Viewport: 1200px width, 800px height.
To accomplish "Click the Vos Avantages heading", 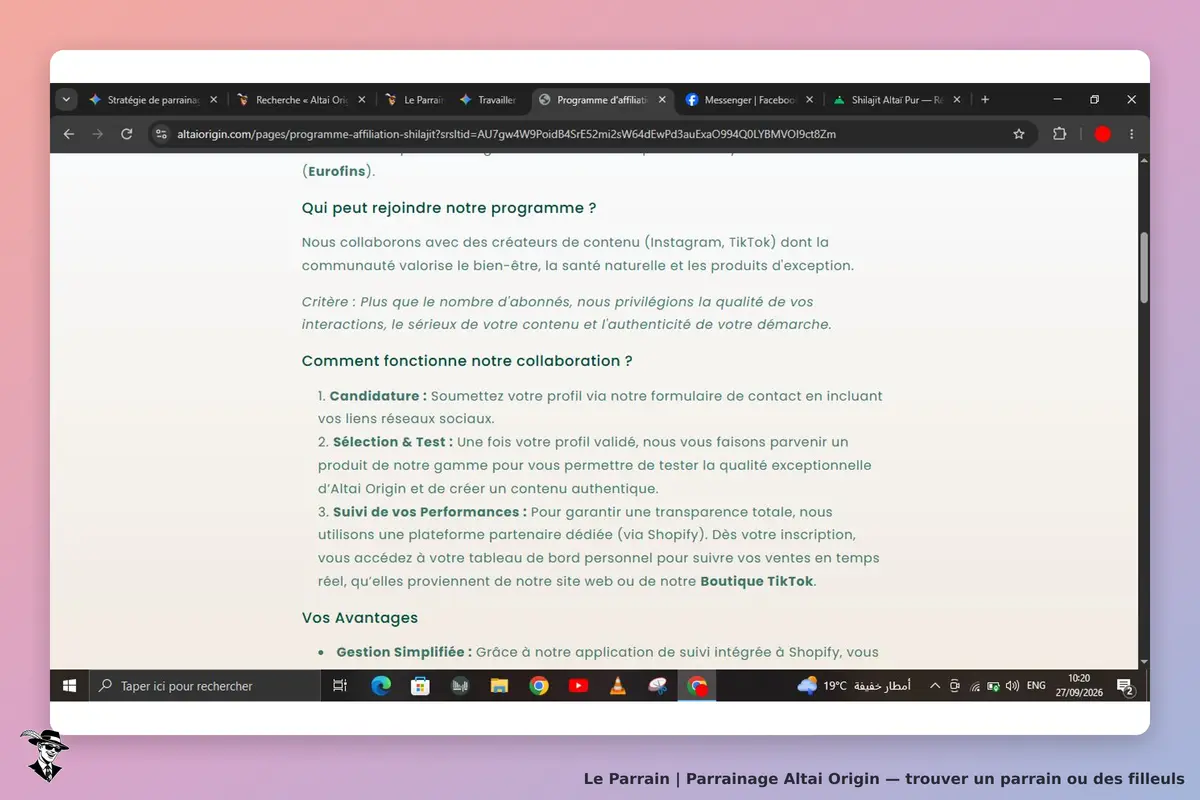I will 360,618.
